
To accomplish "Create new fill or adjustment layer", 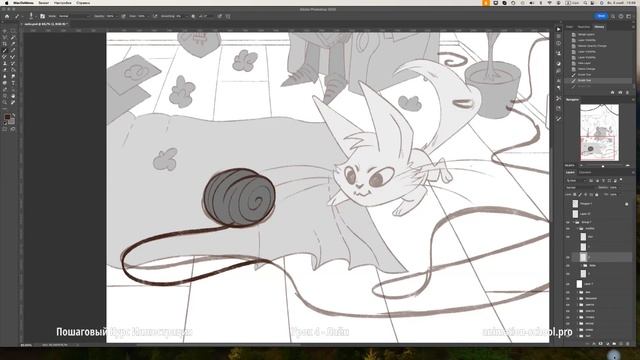I will coord(607,344).
